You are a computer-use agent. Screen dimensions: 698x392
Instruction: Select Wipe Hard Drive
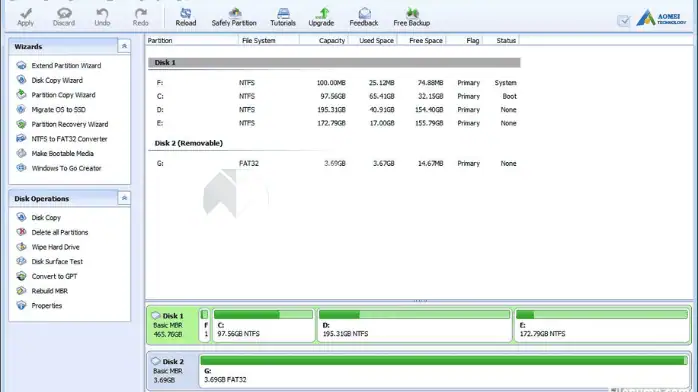(x=55, y=247)
